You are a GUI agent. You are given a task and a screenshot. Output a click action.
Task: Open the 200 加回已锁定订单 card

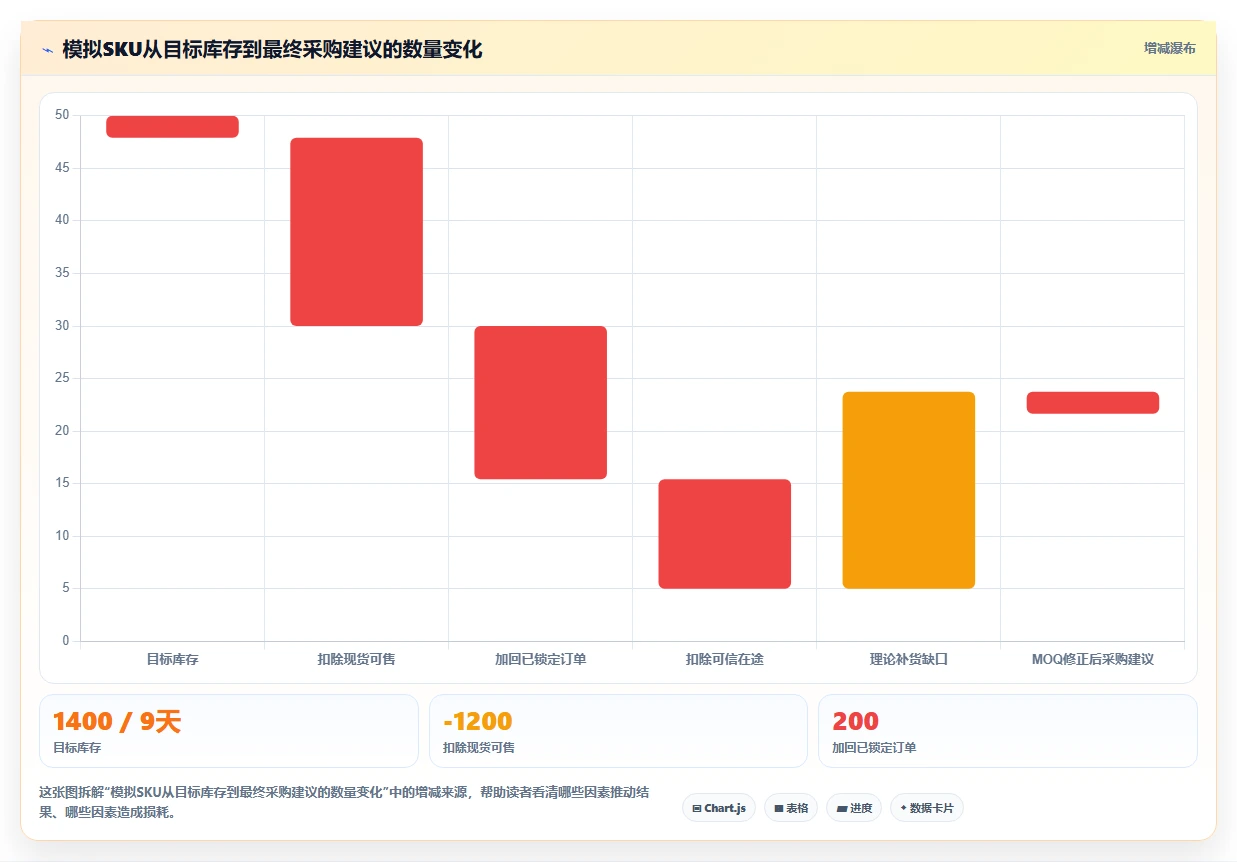[x=1007, y=731]
